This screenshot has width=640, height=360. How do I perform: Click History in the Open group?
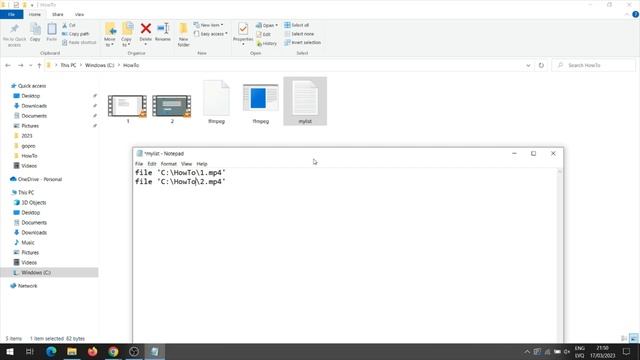point(267,43)
